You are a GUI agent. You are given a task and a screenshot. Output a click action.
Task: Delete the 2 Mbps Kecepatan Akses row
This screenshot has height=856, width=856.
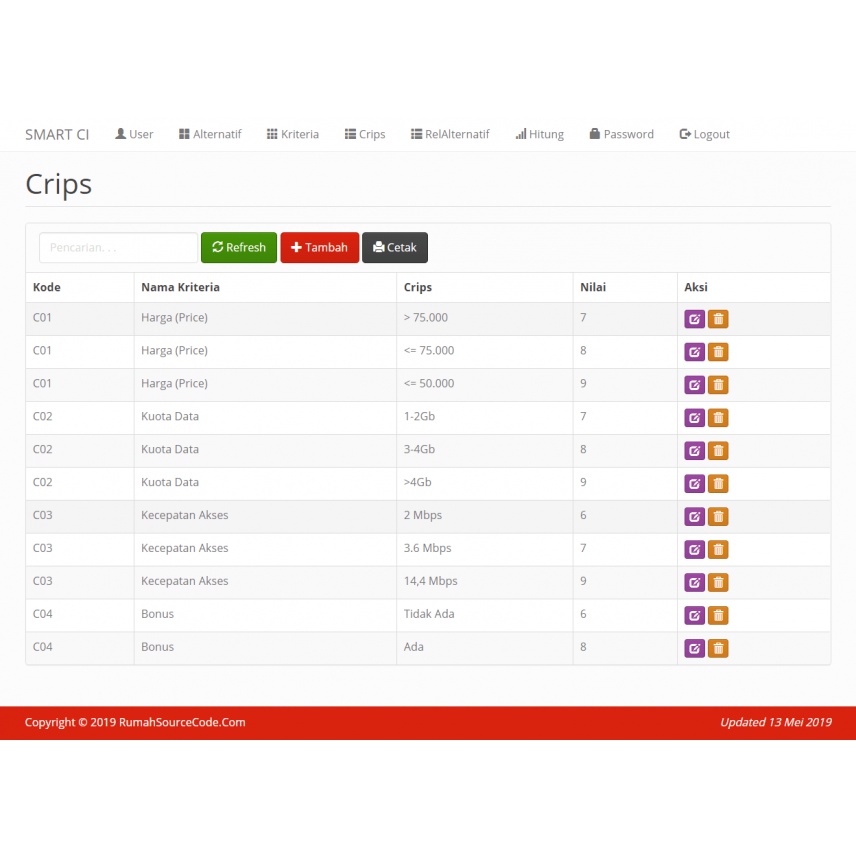(718, 516)
